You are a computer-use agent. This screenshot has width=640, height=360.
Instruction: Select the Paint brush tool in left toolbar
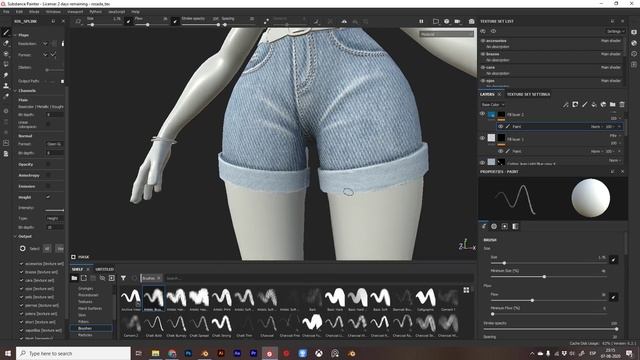(x=6, y=32)
